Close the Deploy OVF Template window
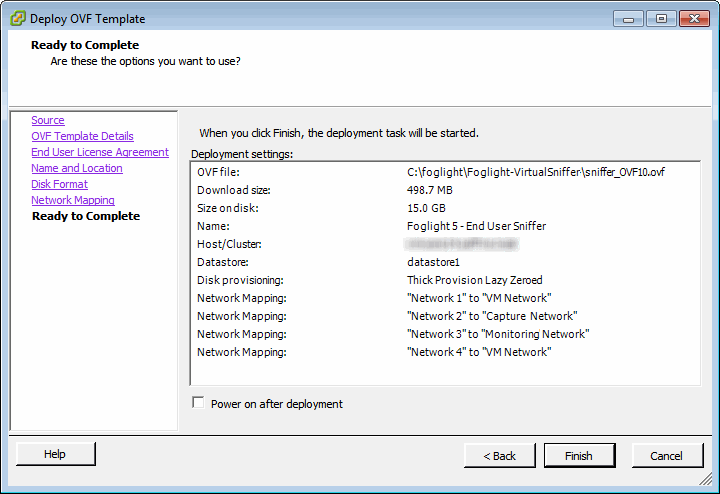Viewport: 720px width, 494px height. 692,18
